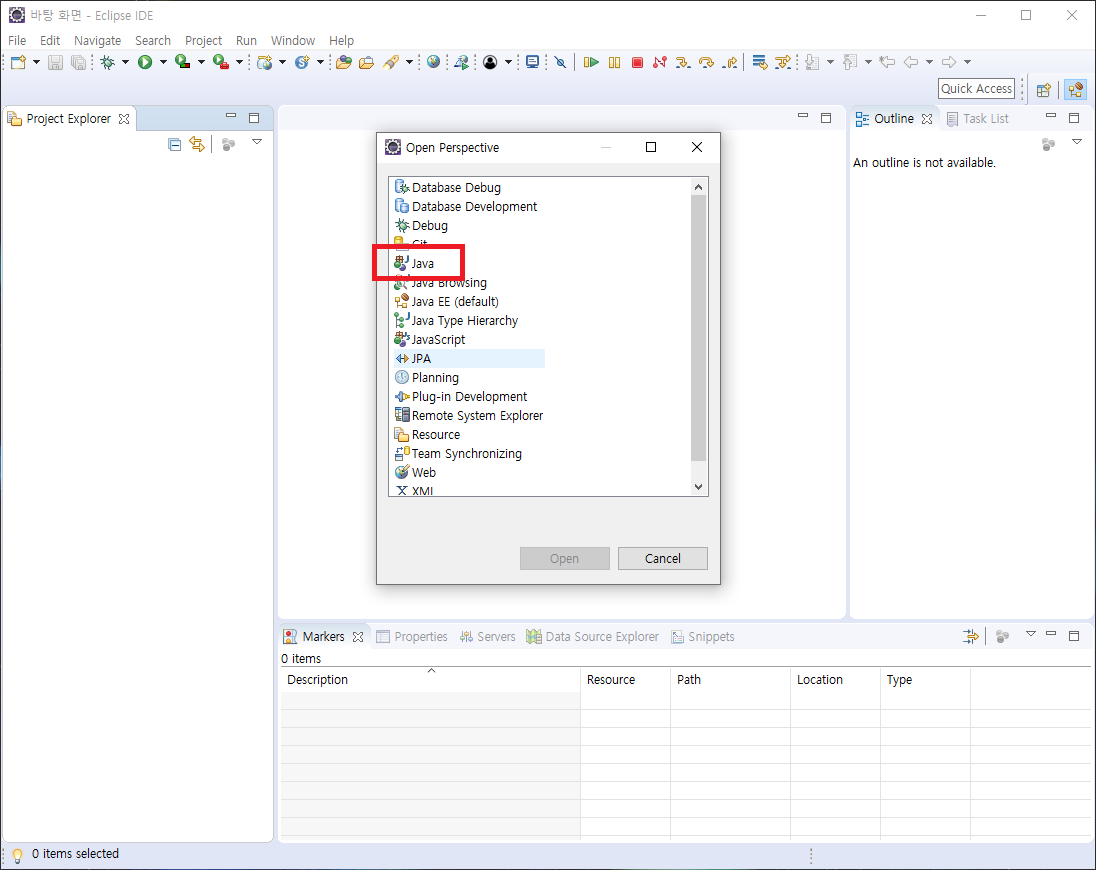Image resolution: width=1096 pixels, height=870 pixels.
Task: Switch to the Servers tab
Action: (487, 637)
